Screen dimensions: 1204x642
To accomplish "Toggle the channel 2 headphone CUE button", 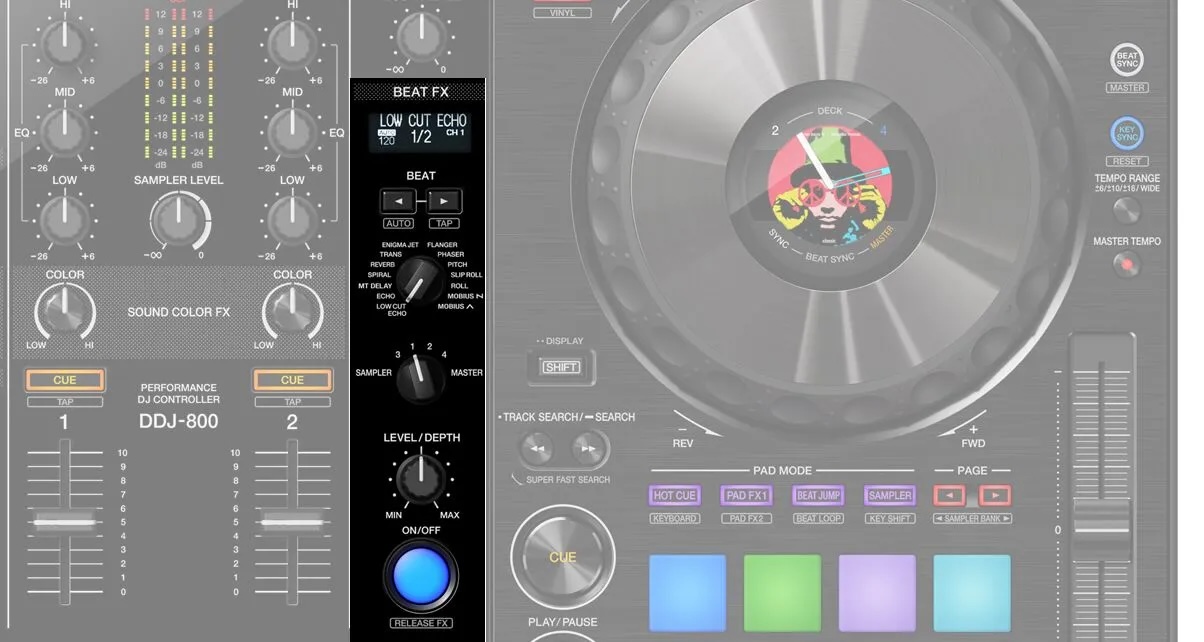I will [x=292, y=380].
